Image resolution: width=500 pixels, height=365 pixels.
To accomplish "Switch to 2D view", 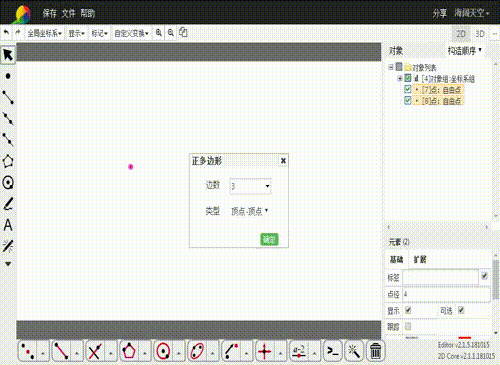I will pyautogui.click(x=461, y=34).
